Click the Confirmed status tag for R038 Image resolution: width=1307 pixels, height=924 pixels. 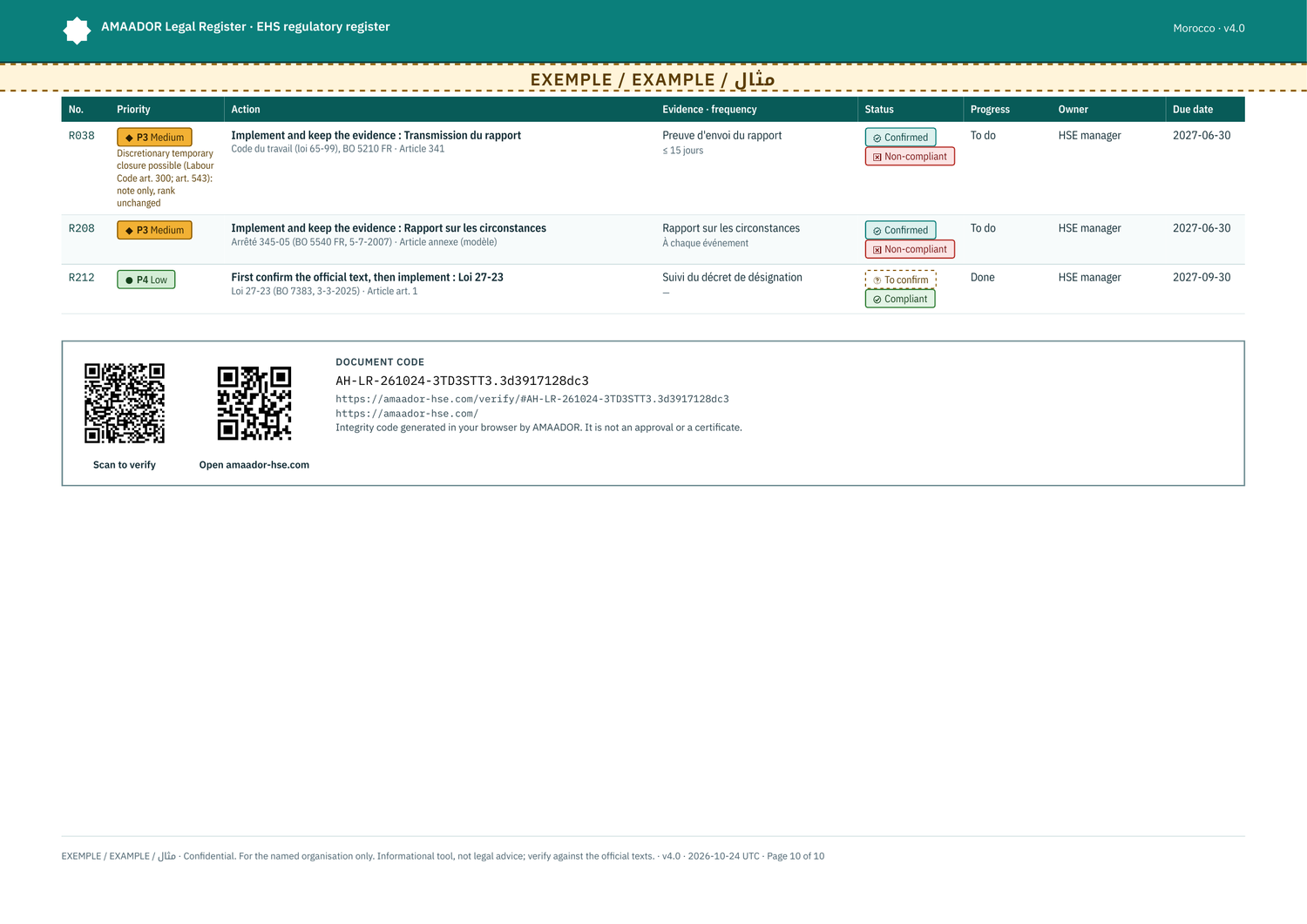click(x=901, y=138)
